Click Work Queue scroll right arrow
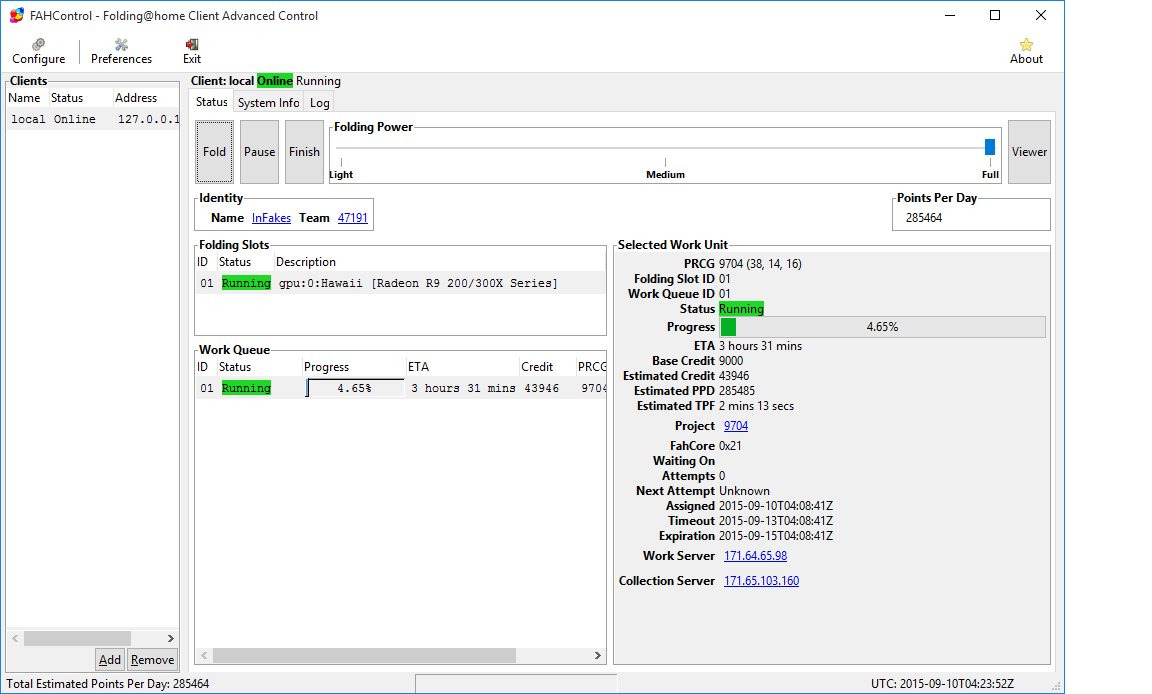Image resolution: width=1152 pixels, height=694 pixels. coord(597,656)
